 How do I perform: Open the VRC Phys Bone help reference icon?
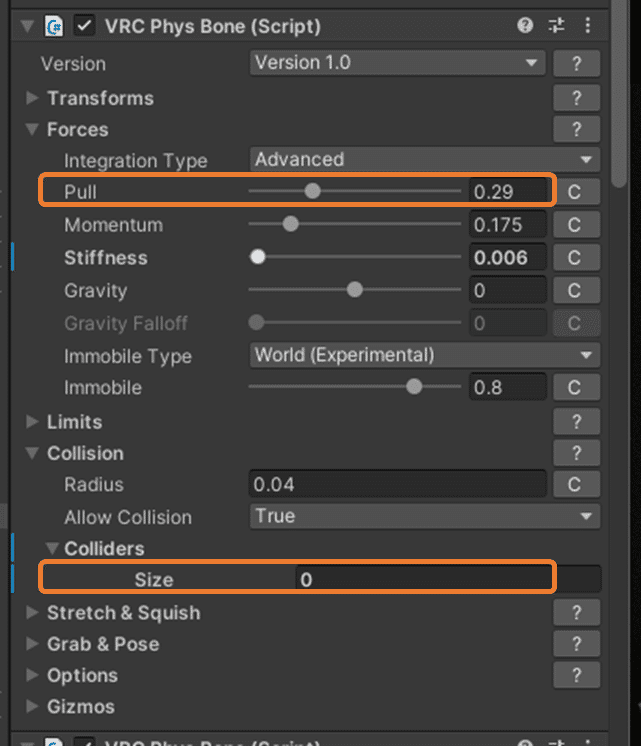(x=525, y=25)
